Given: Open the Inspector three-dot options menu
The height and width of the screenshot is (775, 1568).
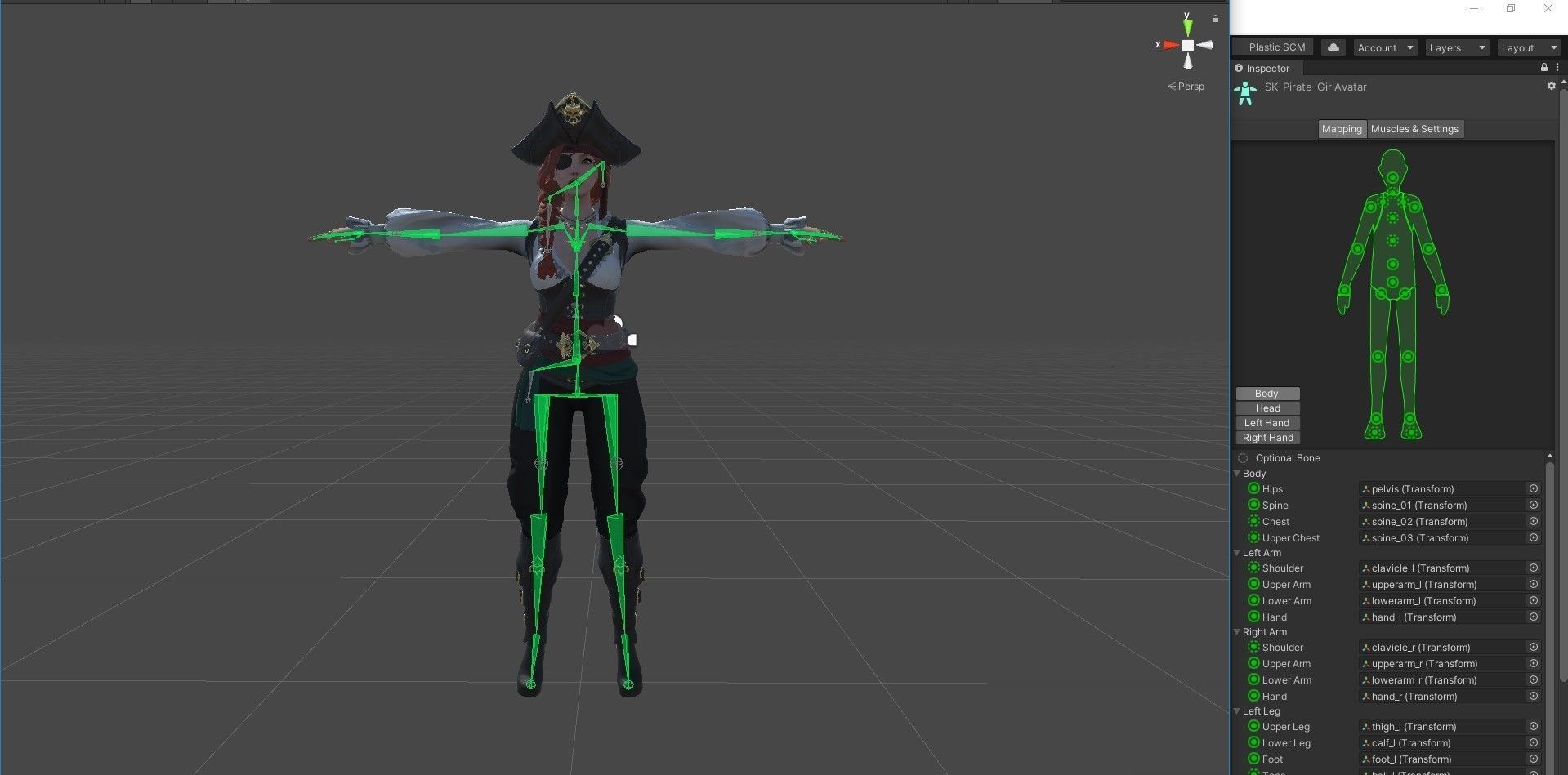Looking at the screenshot, I should pyautogui.click(x=1557, y=68).
